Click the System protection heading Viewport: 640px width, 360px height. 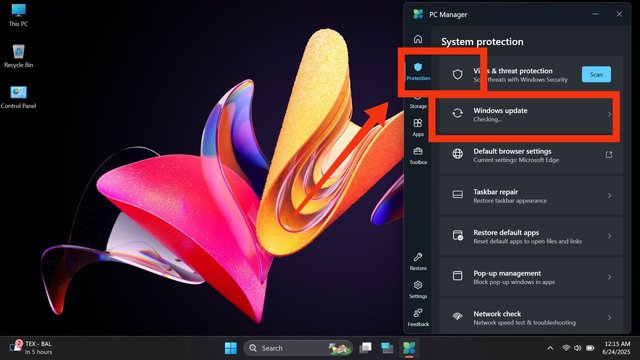(482, 42)
